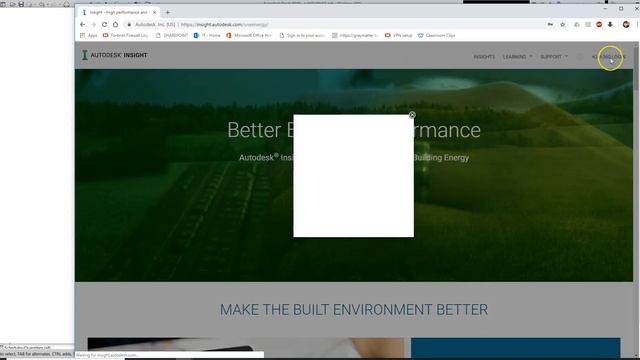The height and width of the screenshot is (360, 640).
Task: Click the red circular extension icon
Action: click(x=599, y=24)
